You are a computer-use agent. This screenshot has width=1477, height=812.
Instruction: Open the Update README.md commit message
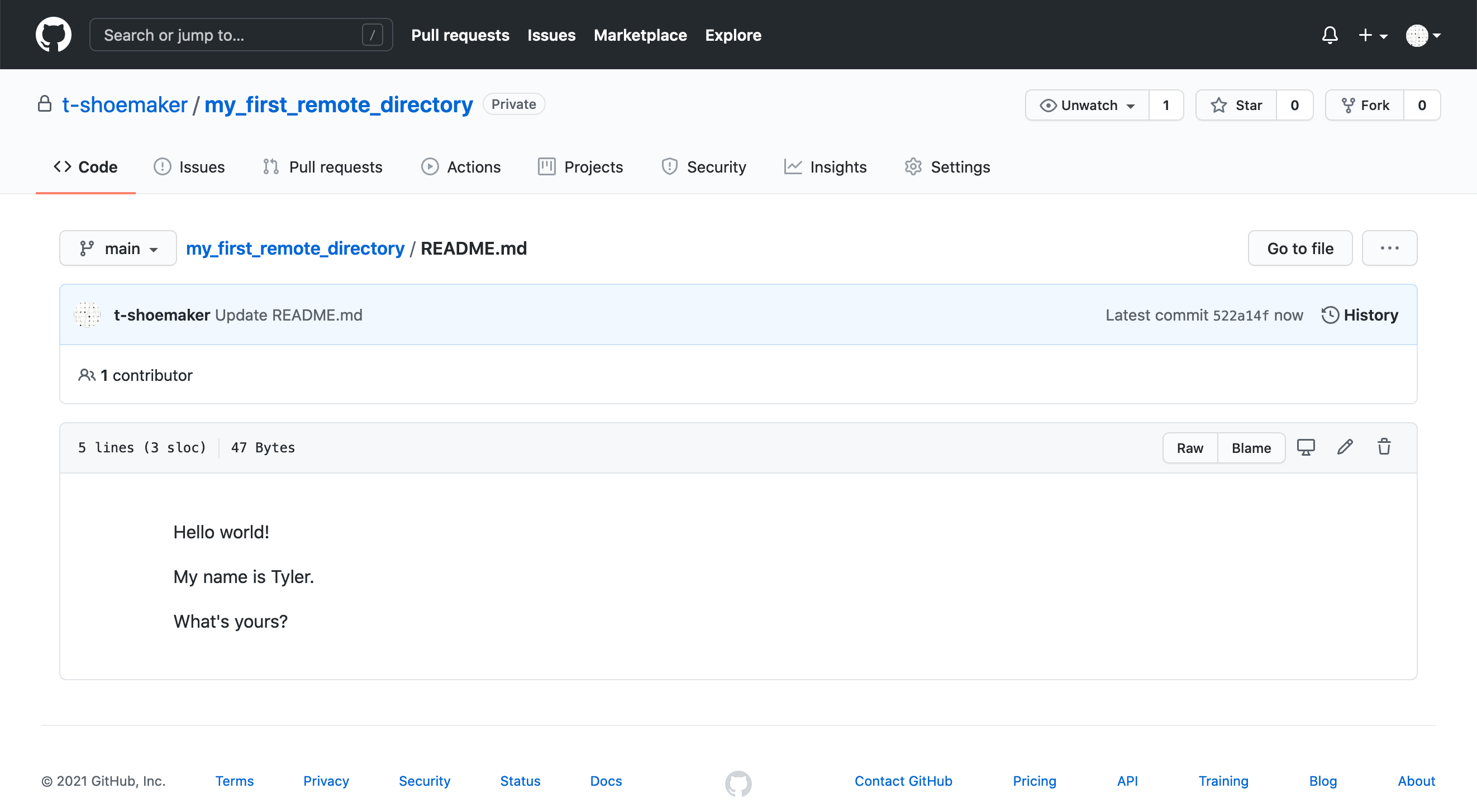288,314
